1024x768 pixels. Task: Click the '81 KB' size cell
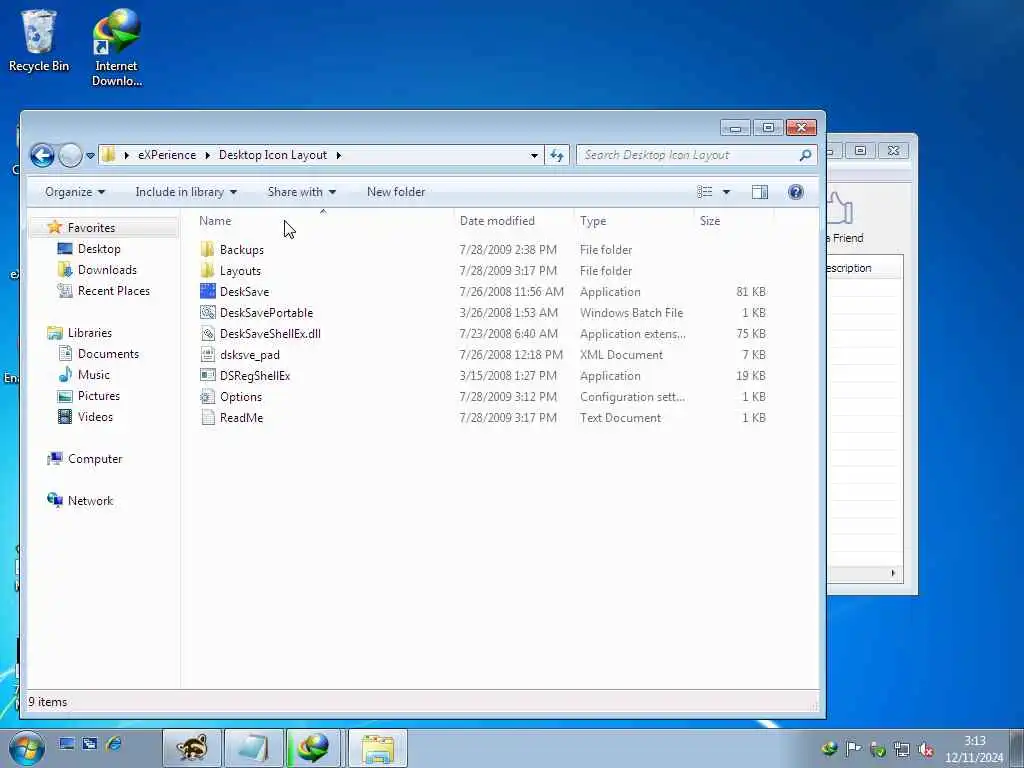751,291
